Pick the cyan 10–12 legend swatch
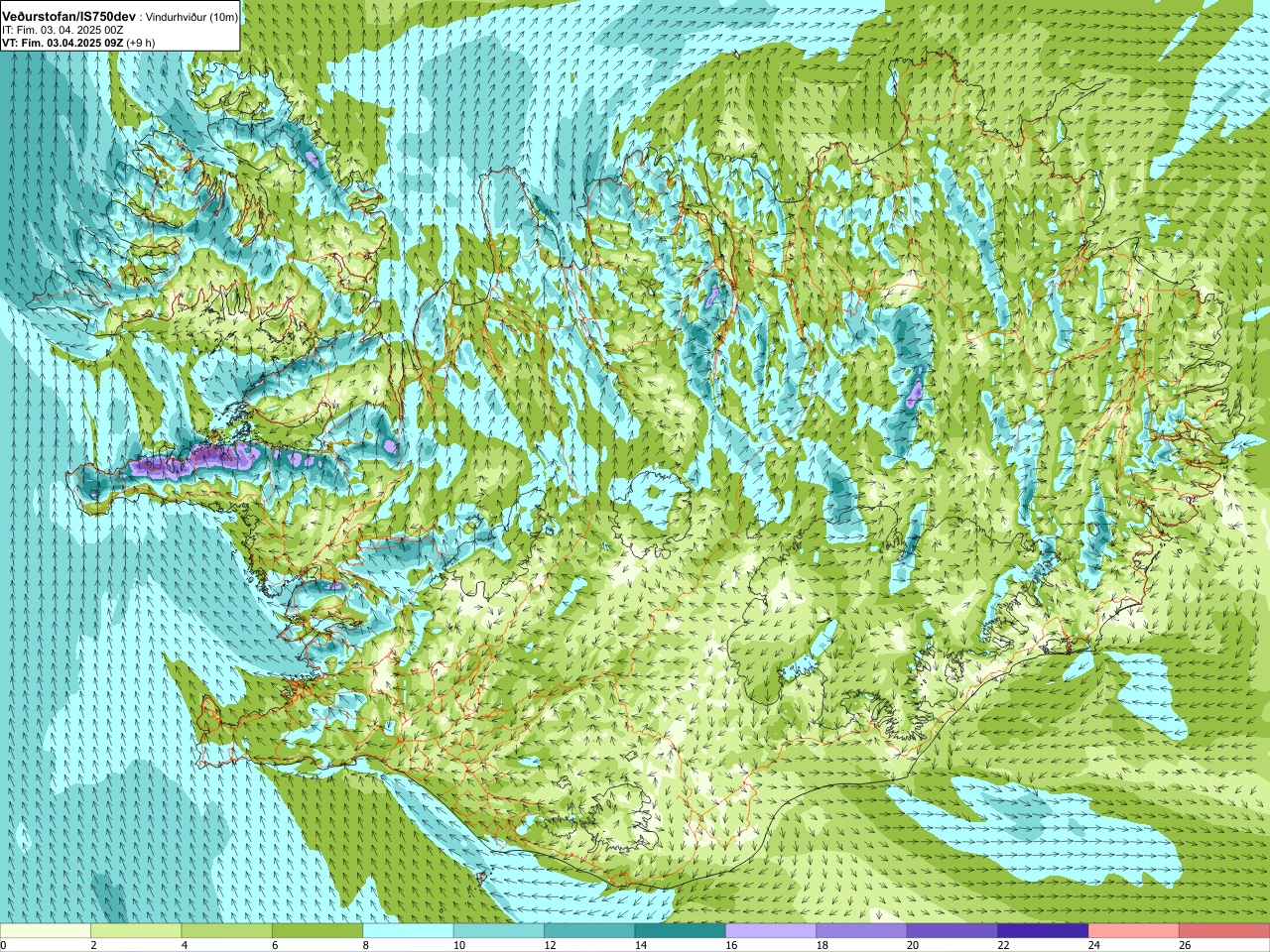1270x952 pixels. click(x=499, y=931)
